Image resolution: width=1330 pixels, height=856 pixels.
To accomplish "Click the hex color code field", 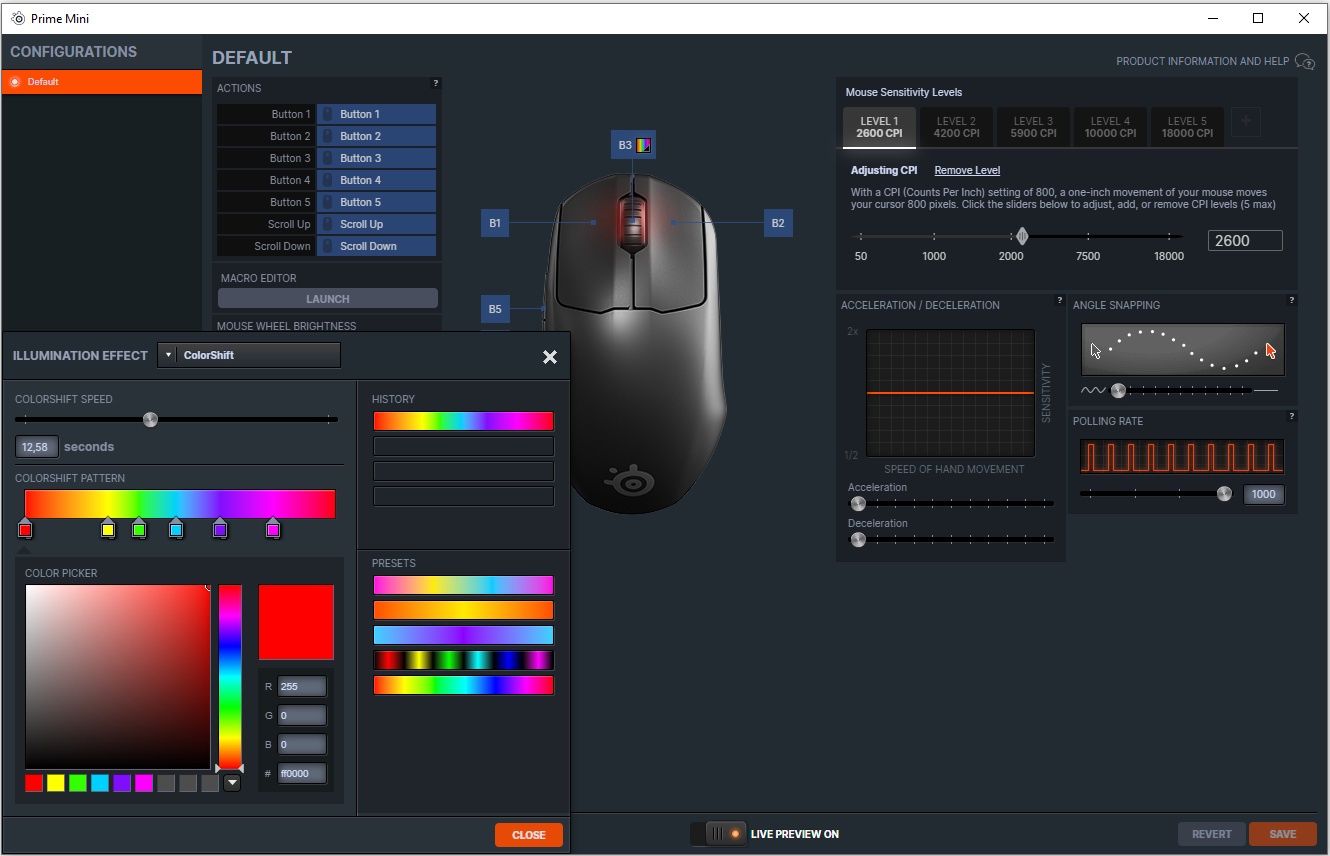I will tap(302, 773).
